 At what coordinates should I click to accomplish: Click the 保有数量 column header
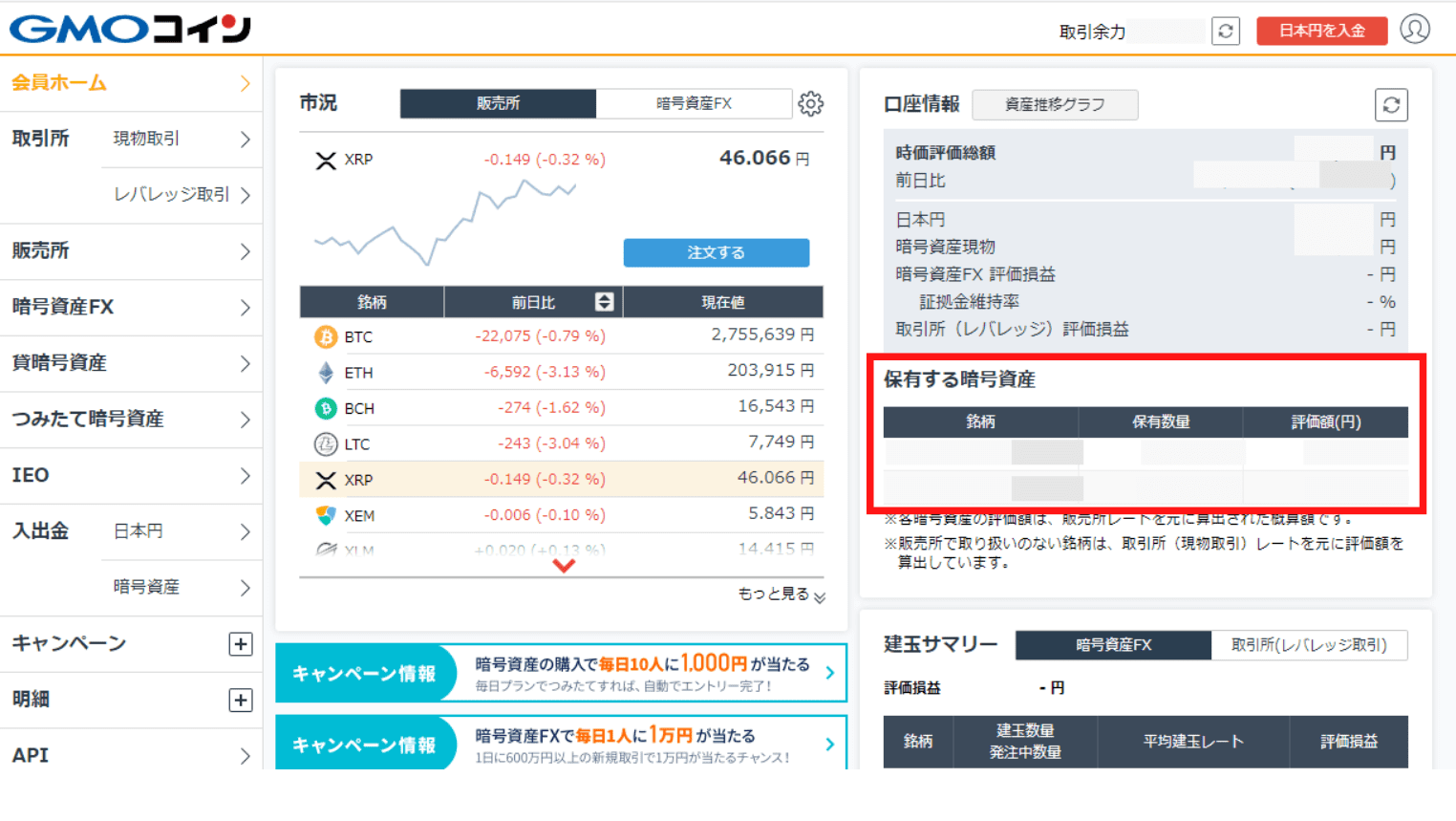1161,421
